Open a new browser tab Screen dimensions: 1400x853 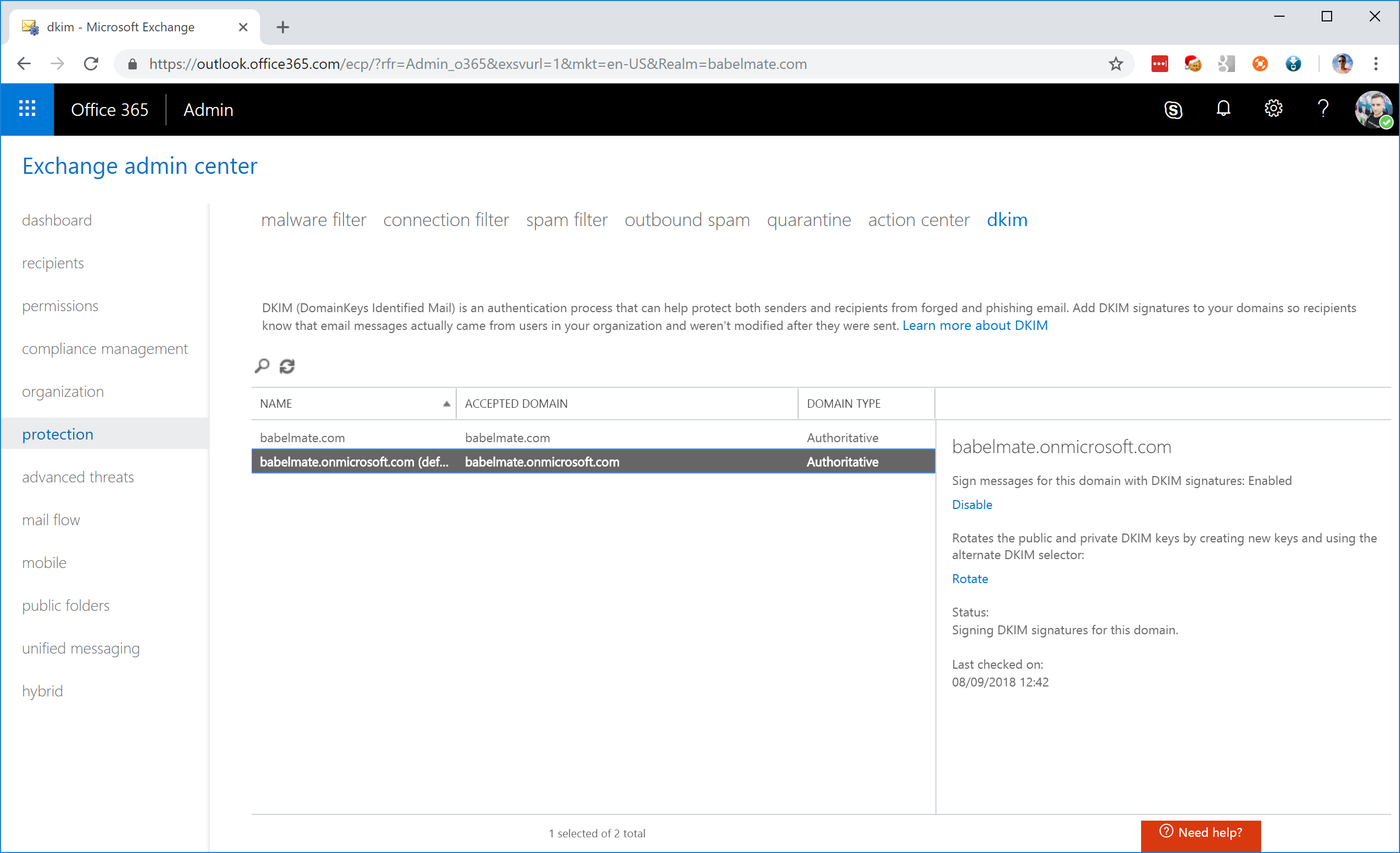(283, 27)
